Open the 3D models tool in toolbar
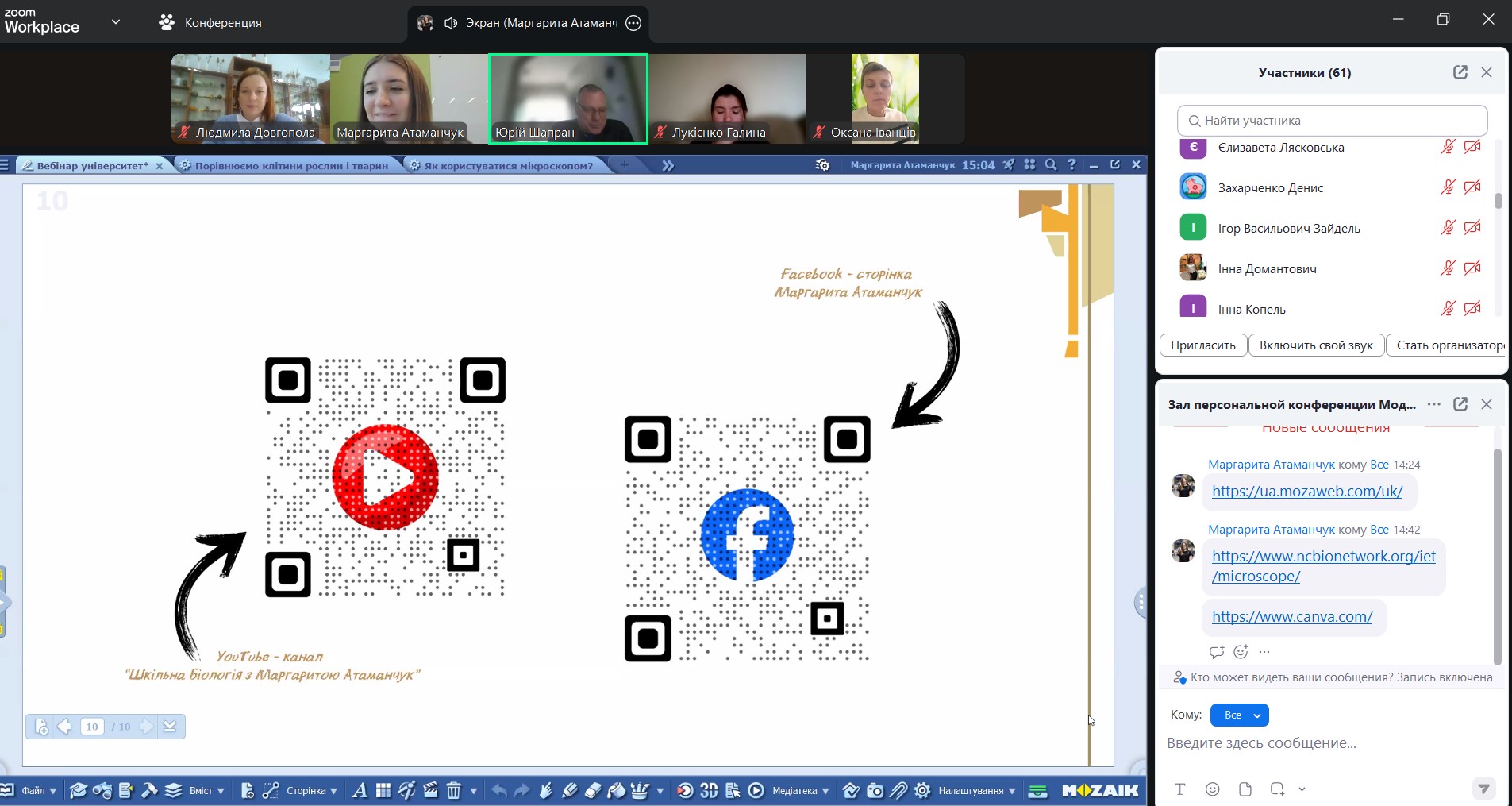Viewport: 1512px width, 806px height. coord(709,790)
